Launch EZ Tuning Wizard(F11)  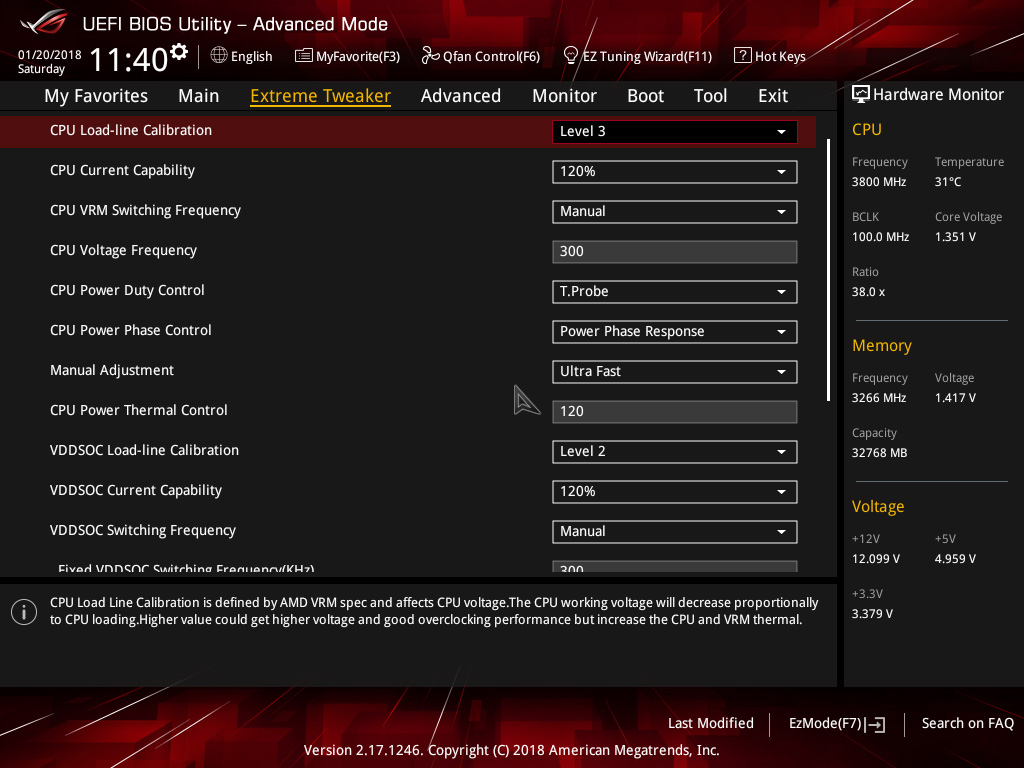point(637,56)
